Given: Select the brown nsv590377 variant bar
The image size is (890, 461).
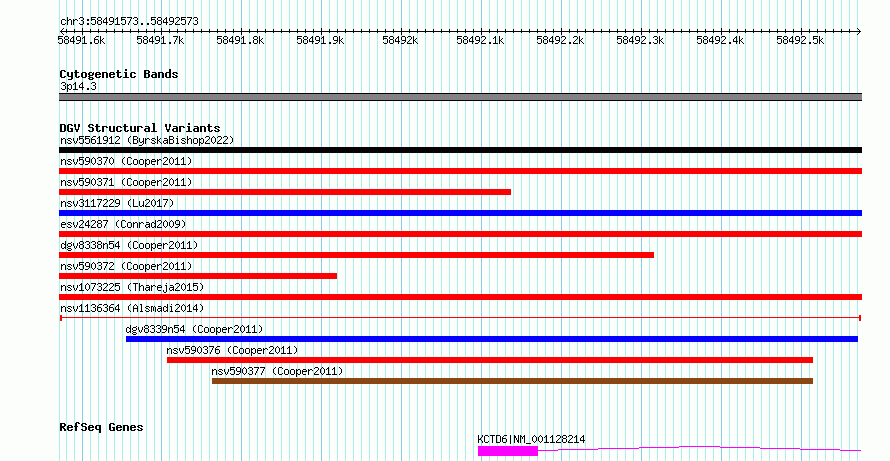Looking at the screenshot, I should click(x=513, y=381).
